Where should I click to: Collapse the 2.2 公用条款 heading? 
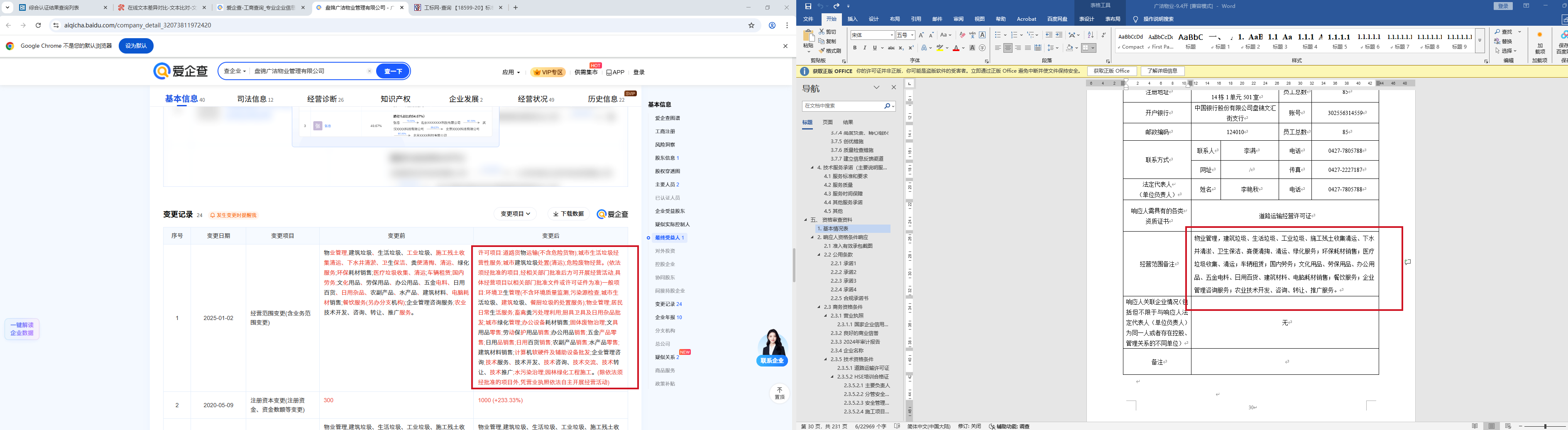(819, 255)
